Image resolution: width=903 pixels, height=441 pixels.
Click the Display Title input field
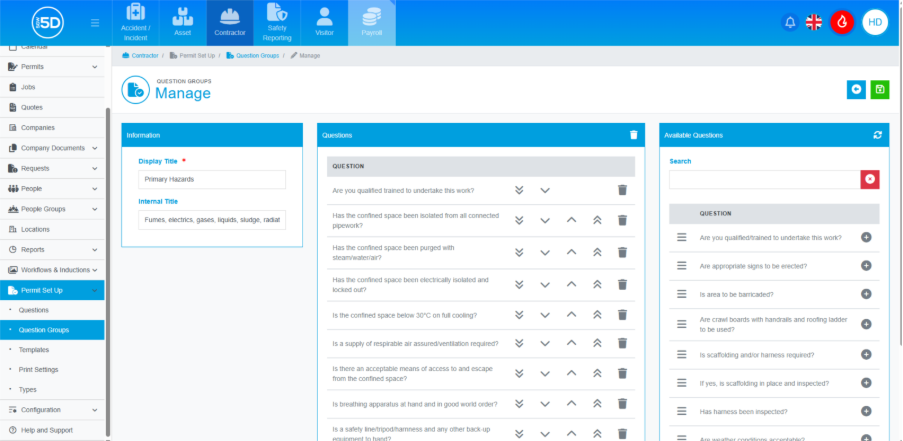pos(212,180)
